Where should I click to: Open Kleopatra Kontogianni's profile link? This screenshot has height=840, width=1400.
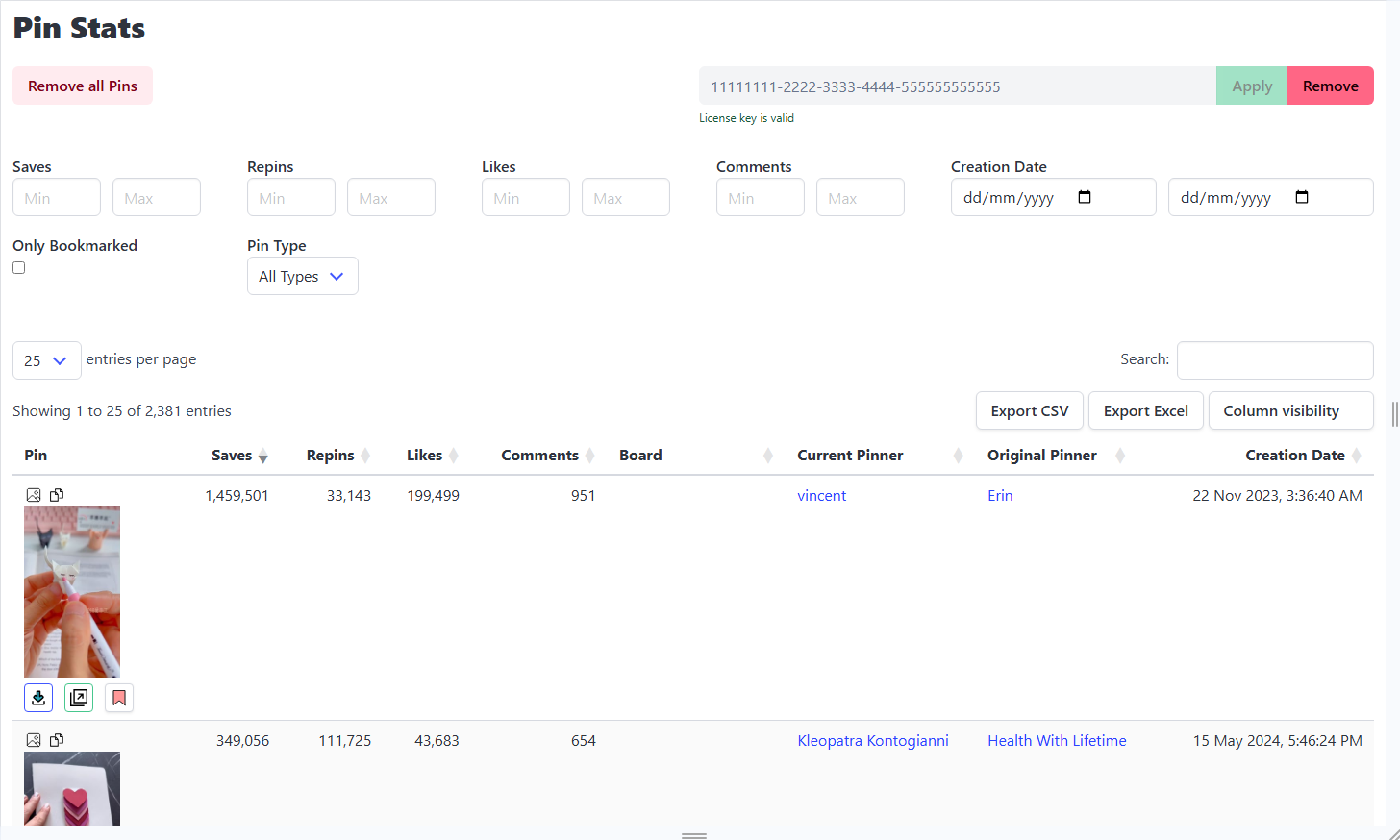(873, 741)
